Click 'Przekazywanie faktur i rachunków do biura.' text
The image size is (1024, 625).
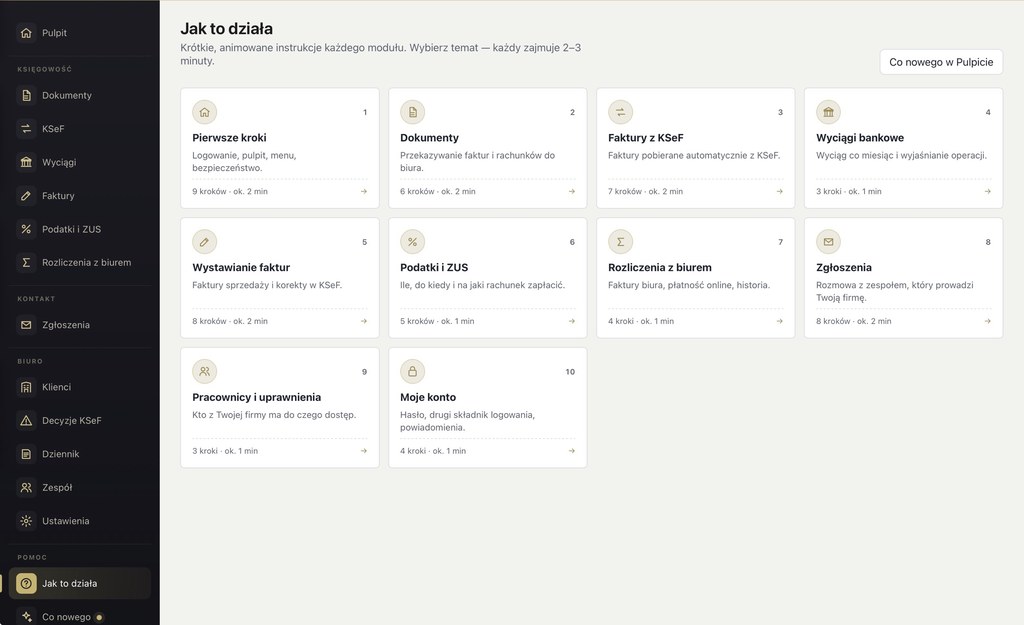coord(477,161)
